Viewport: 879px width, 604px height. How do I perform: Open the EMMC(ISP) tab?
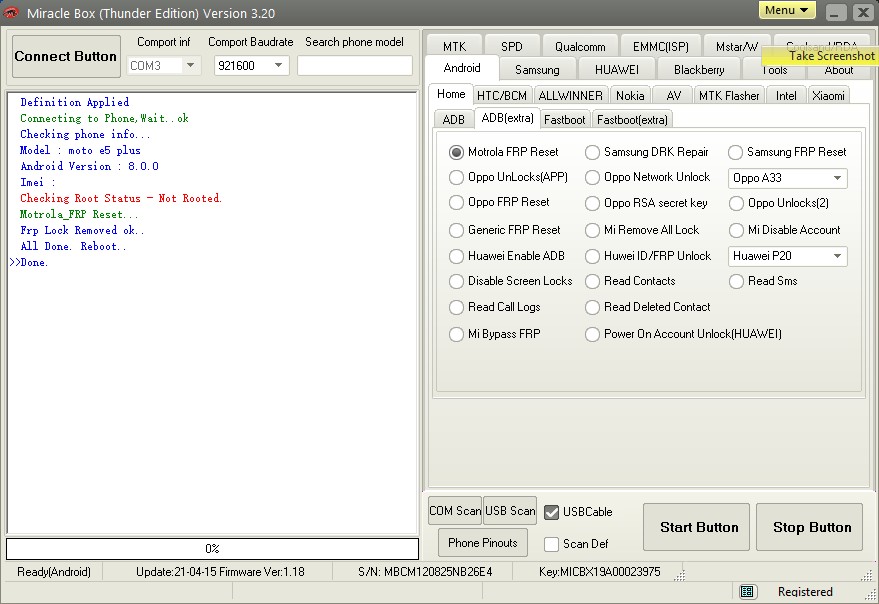(660, 47)
